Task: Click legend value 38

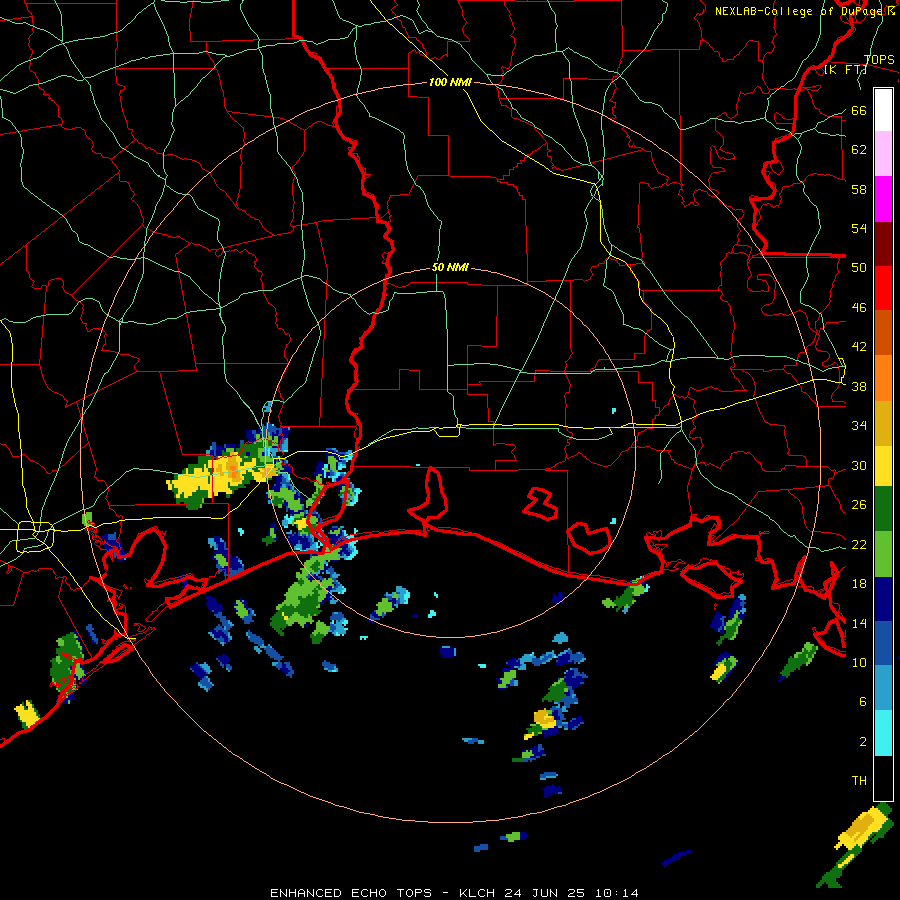Action: pos(859,386)
